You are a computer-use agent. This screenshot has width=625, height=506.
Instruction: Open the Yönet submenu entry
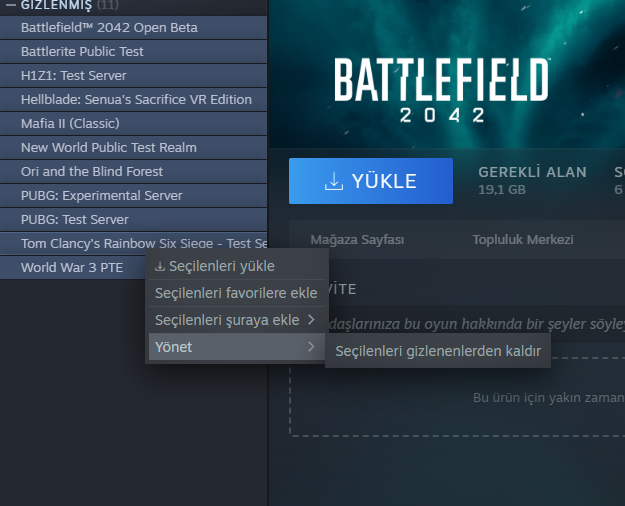tap(237, 347)
